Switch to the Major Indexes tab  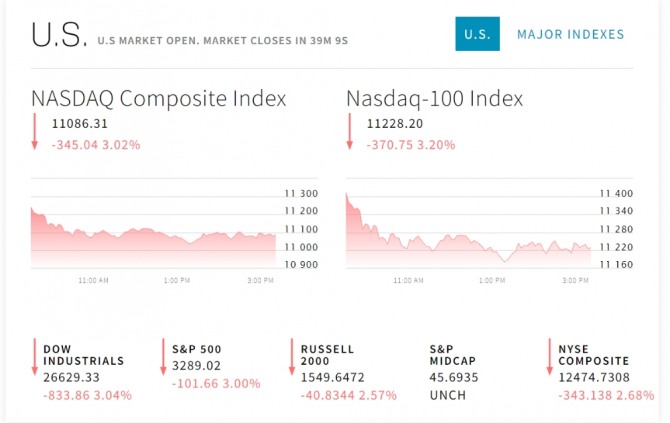[x=570, y=34]
